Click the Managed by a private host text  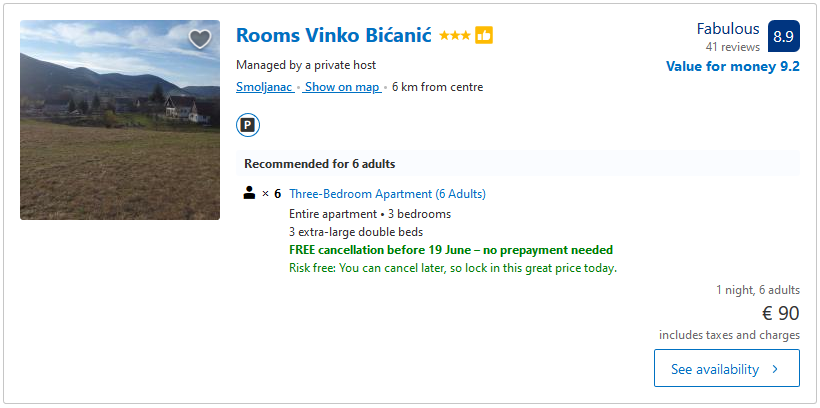pyautogui.click(x=305, y=65)
